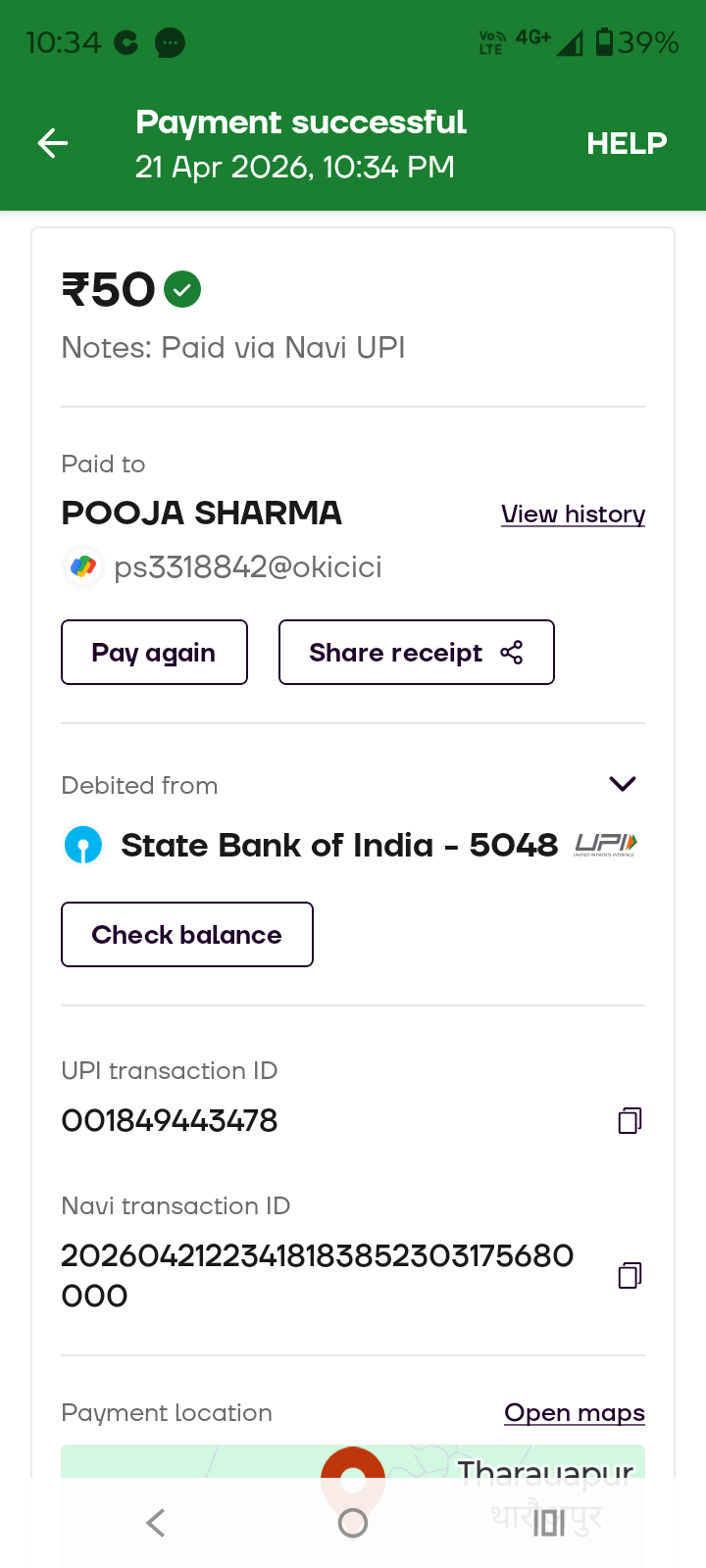Open Android recent apps button
The height and width of the screenshot is (1568, 706).
(549, 1522)
